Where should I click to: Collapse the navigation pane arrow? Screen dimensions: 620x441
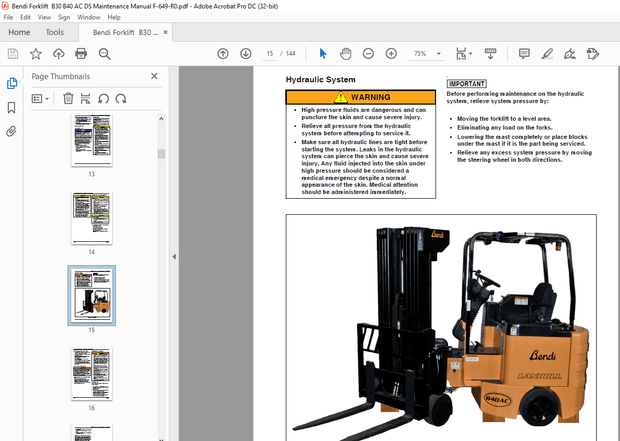[x=174, y=257]
